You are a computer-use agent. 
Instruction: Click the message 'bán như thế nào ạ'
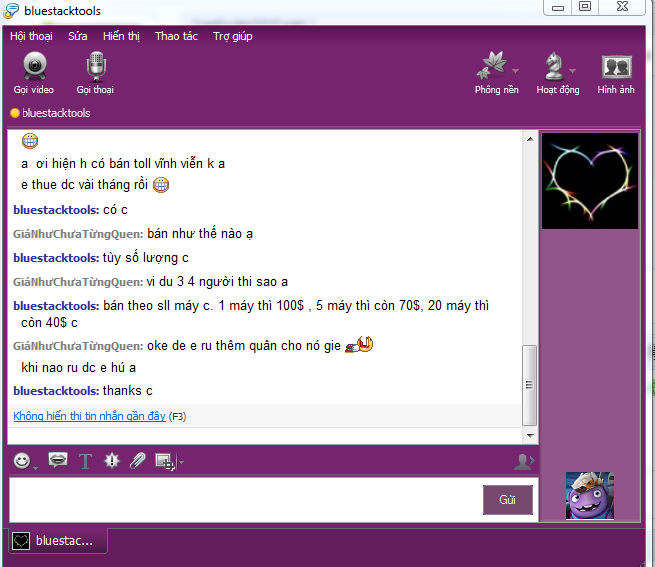click(200, 234)
